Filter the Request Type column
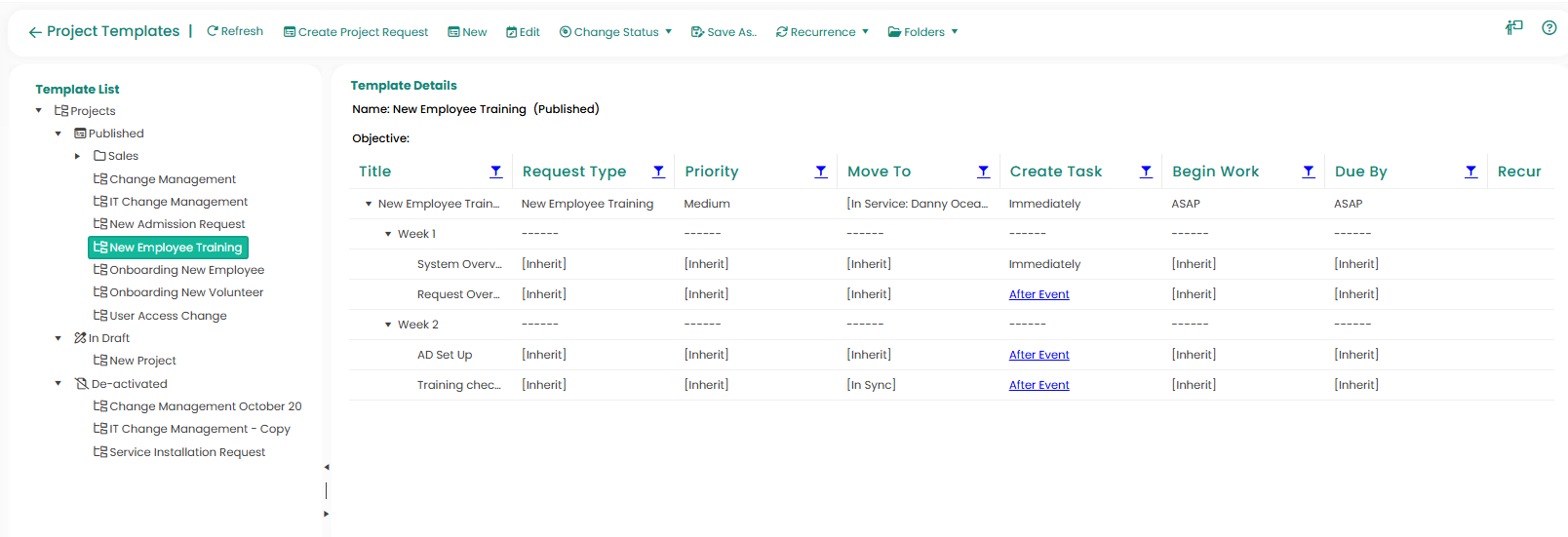Screen dimensions: 1568x537 coord(658,172)
